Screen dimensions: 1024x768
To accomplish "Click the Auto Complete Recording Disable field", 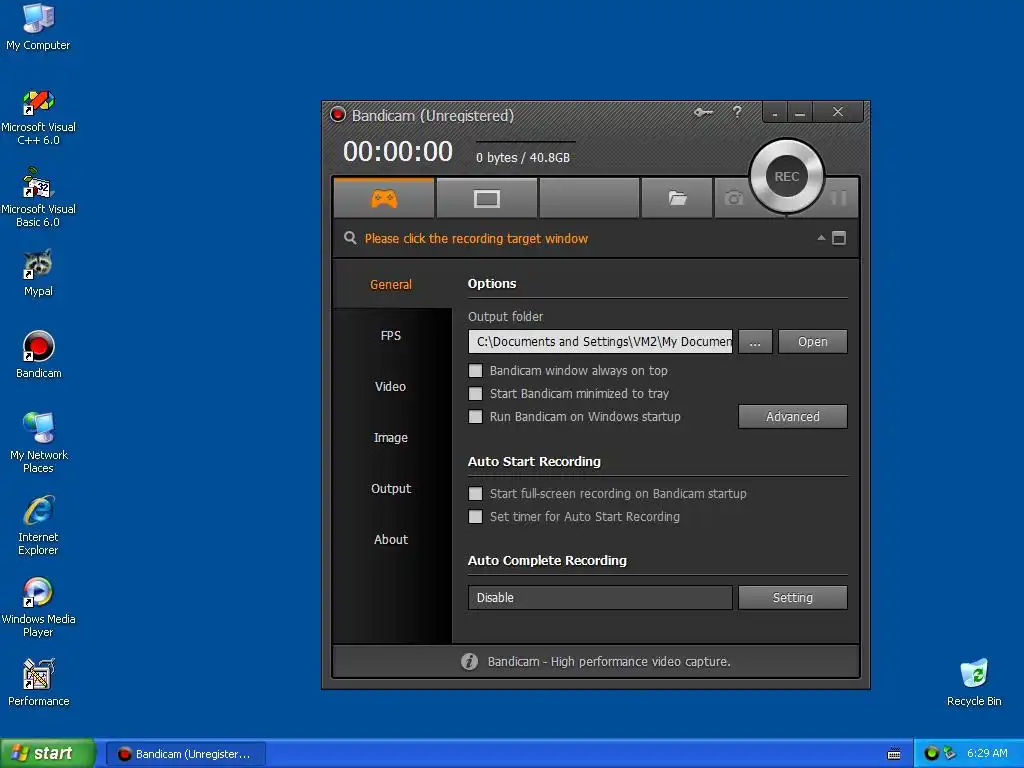I will (600, 598).
